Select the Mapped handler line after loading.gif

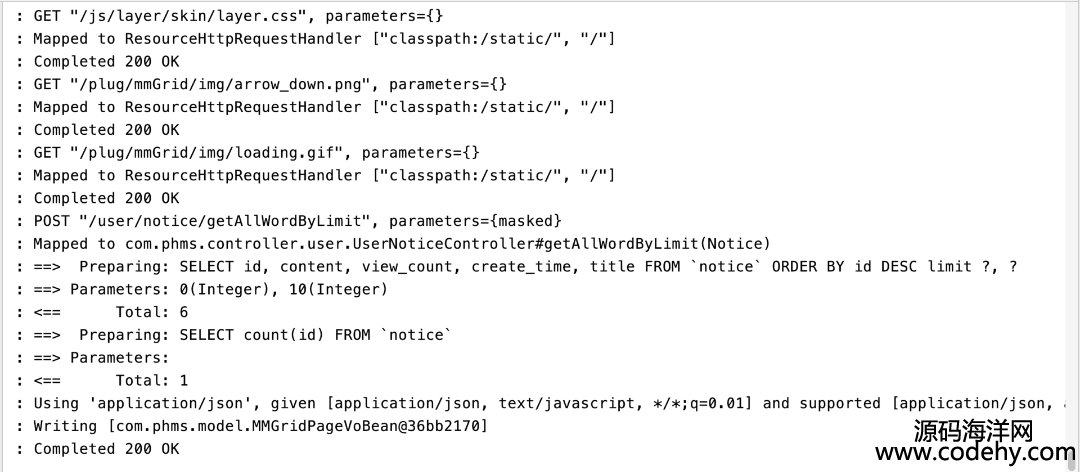pos(315,176)
